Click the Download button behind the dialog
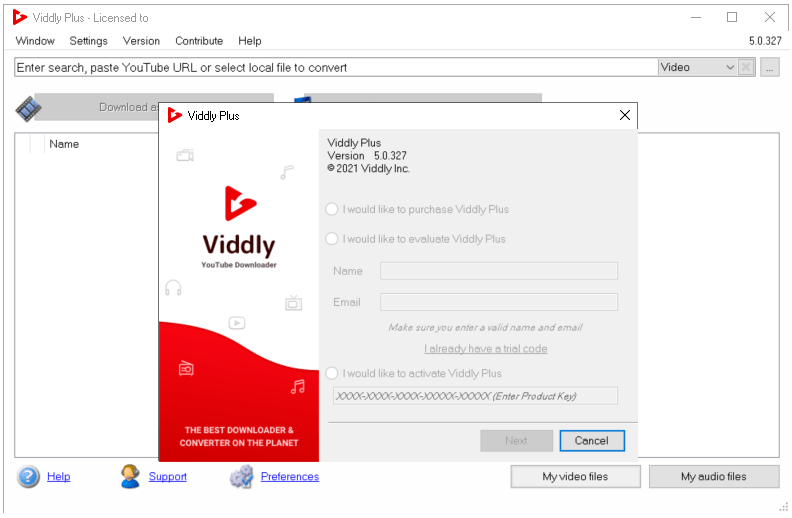Viewport: 792px width, 518px height. click(x=96, y=107)
